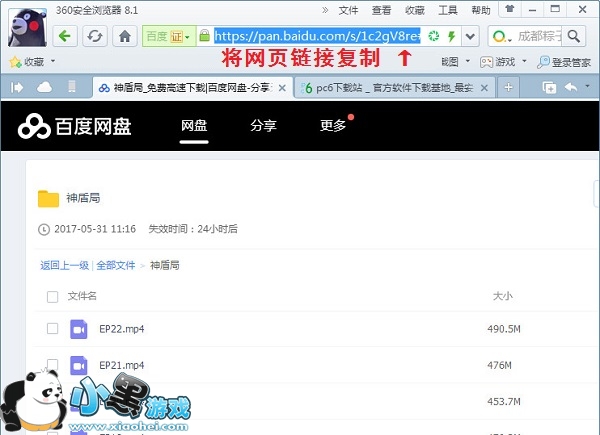
Task: Click the EP22.mp4 video file icon
Action: [79, 329]
